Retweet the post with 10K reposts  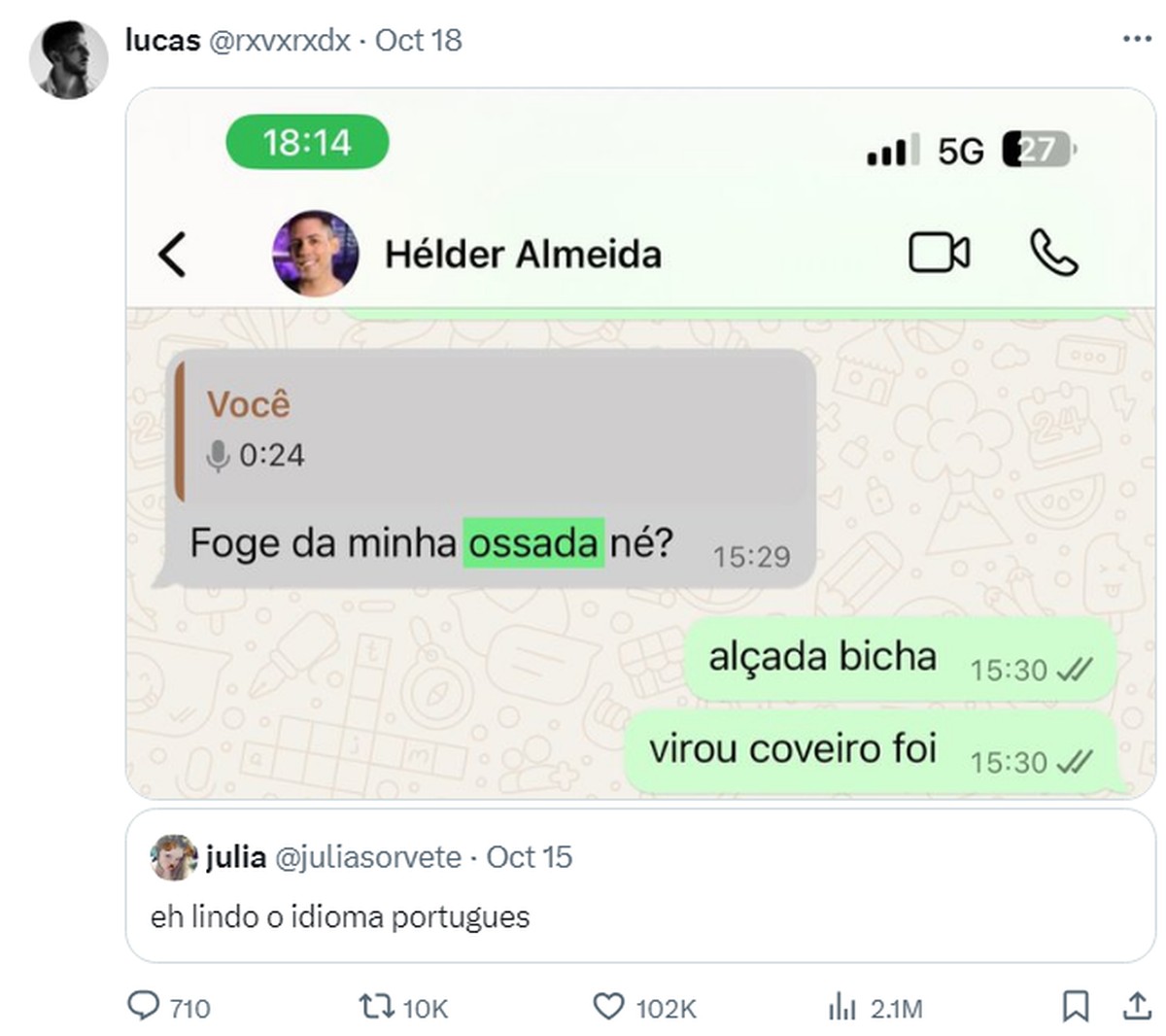click(x=403, y=1007)
